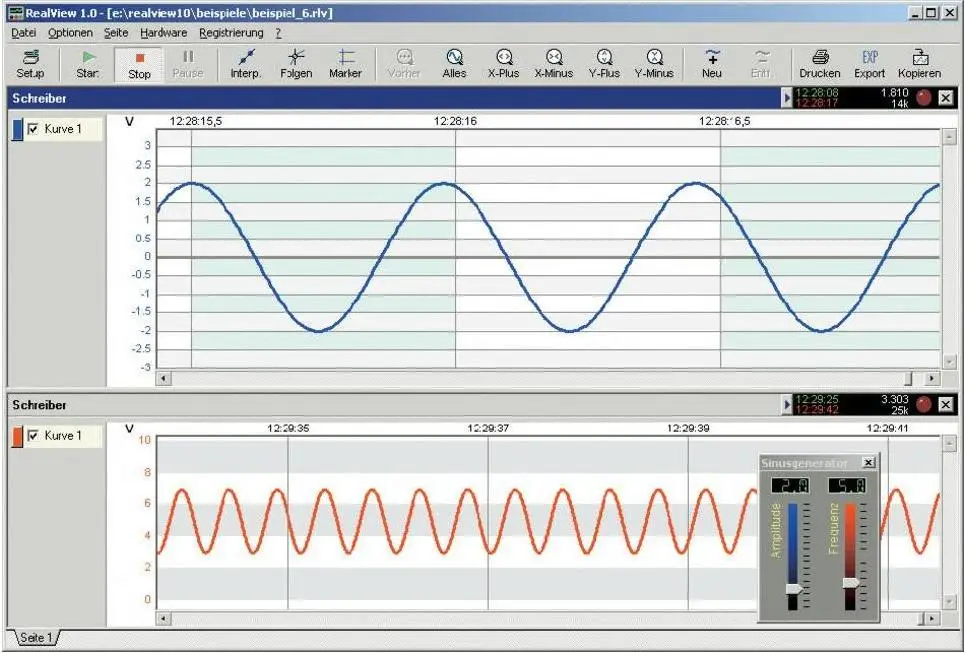Viewport: 965px width, 653px height.
Task: Click the Frequenz slider handle in Sinusgenerator
Action: [851, 582]
